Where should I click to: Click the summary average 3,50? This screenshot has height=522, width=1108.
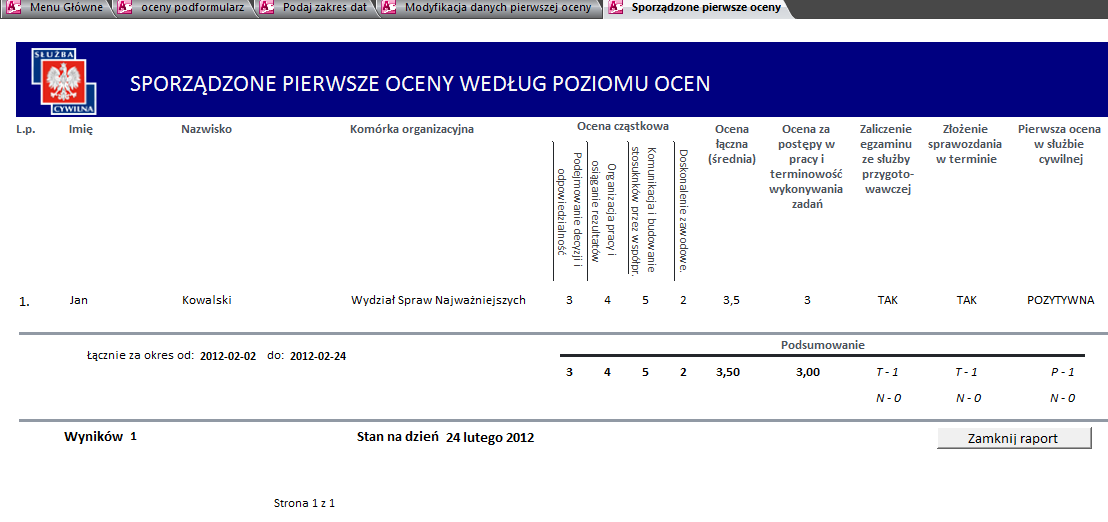coord(728,372)
